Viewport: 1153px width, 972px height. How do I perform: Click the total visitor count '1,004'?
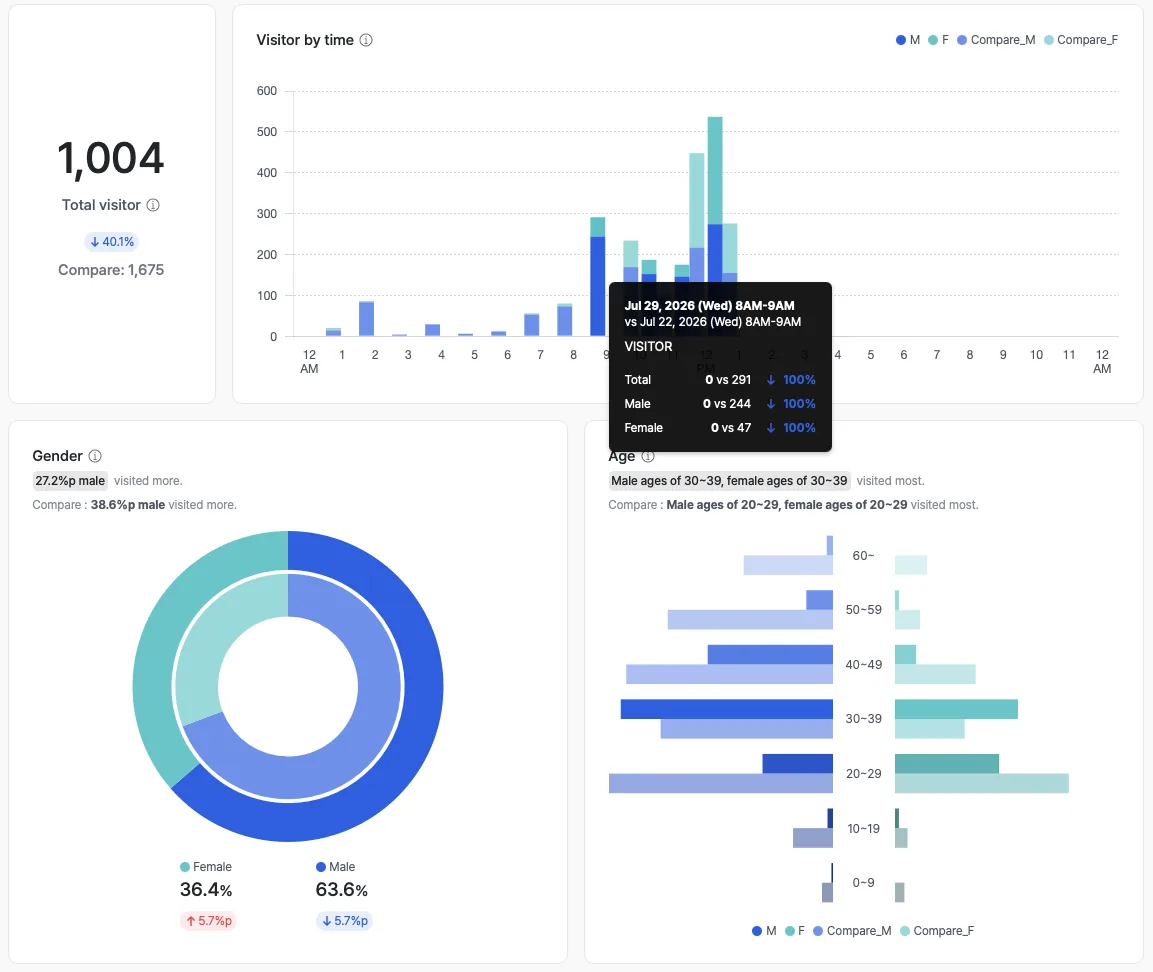(111, 158)
